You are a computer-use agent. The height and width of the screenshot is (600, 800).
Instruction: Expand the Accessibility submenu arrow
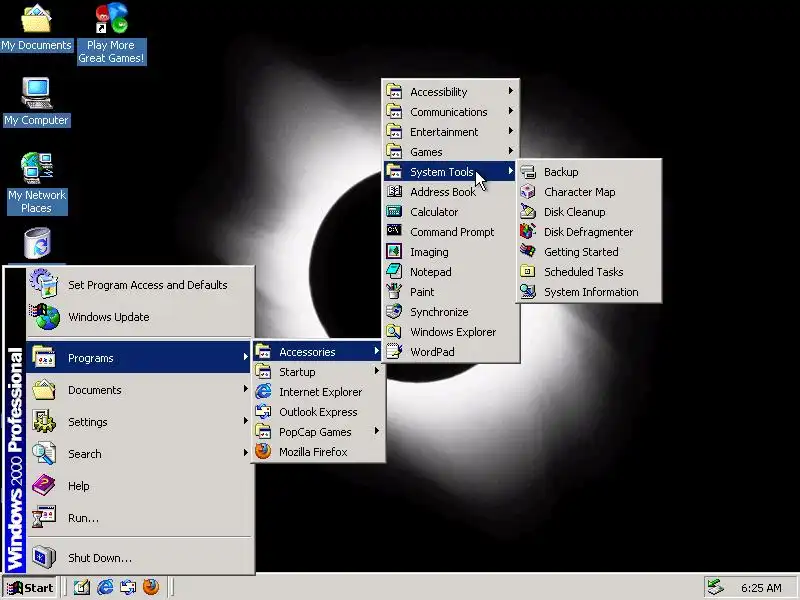[x=510, y=91]
